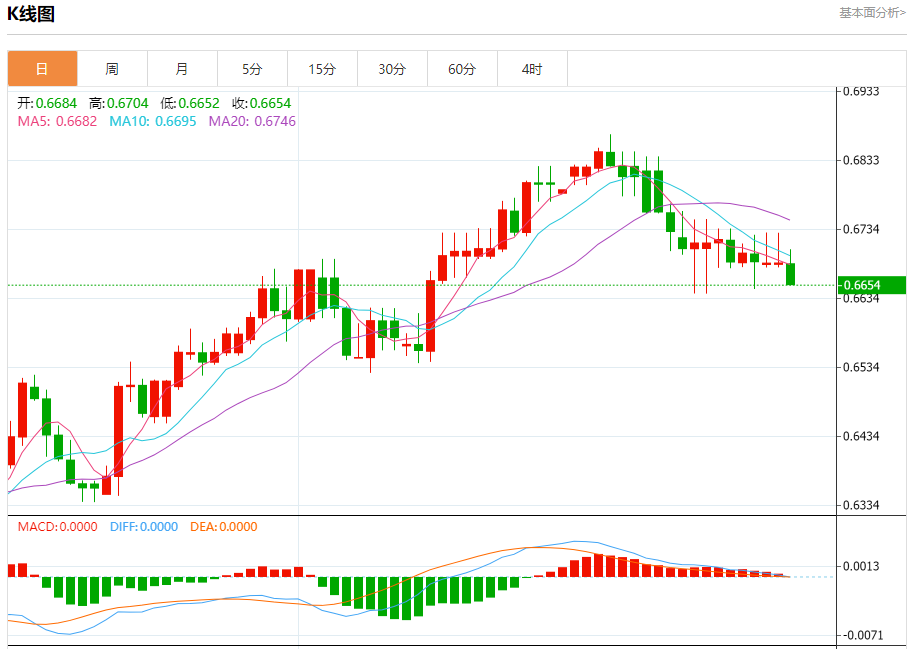The image size is (912, 649).
Task: Click the DEA value label
Action: click(223, 527)
